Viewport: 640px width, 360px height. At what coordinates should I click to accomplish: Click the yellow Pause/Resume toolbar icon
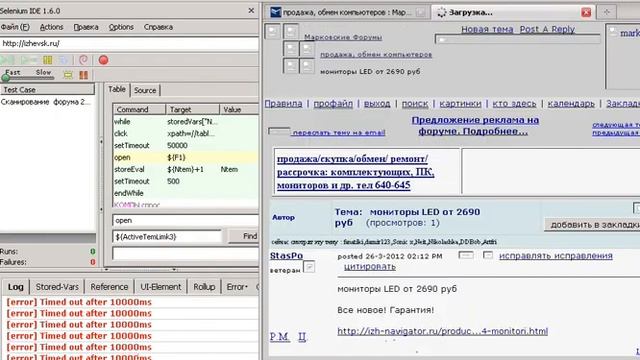48,60
